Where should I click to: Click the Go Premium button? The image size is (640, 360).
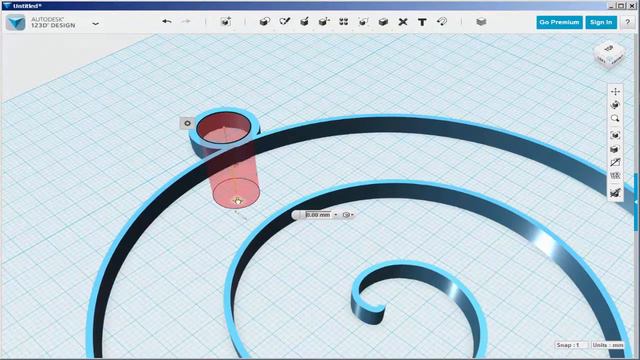559,22
